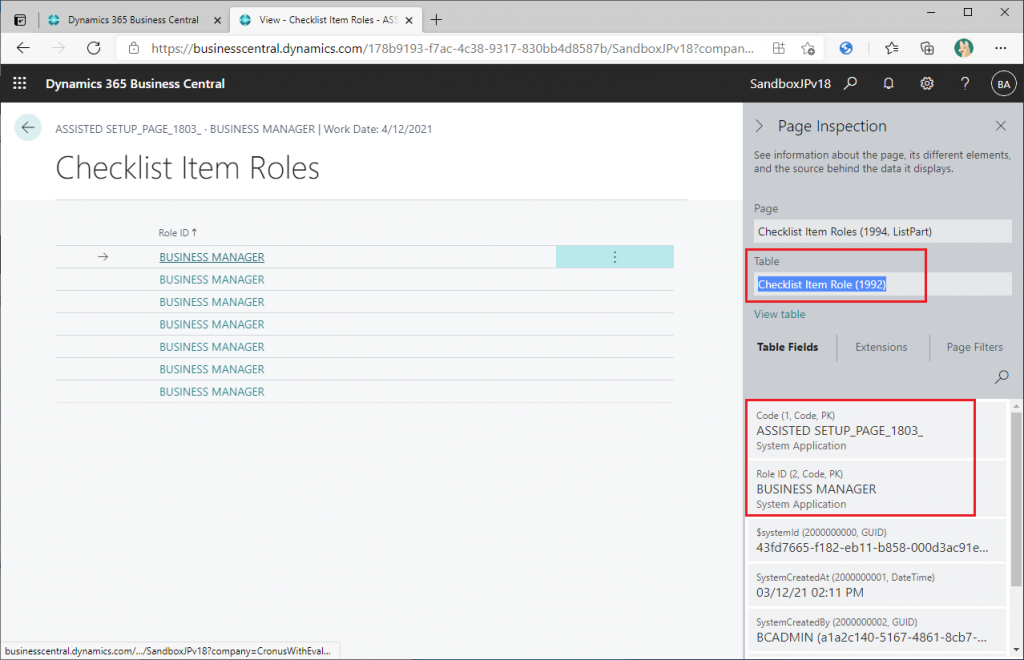Screen dimensions: 1024x660
Task: Click the Role ID BUSINESS MANAGER field entry
Action: point(876,489)
